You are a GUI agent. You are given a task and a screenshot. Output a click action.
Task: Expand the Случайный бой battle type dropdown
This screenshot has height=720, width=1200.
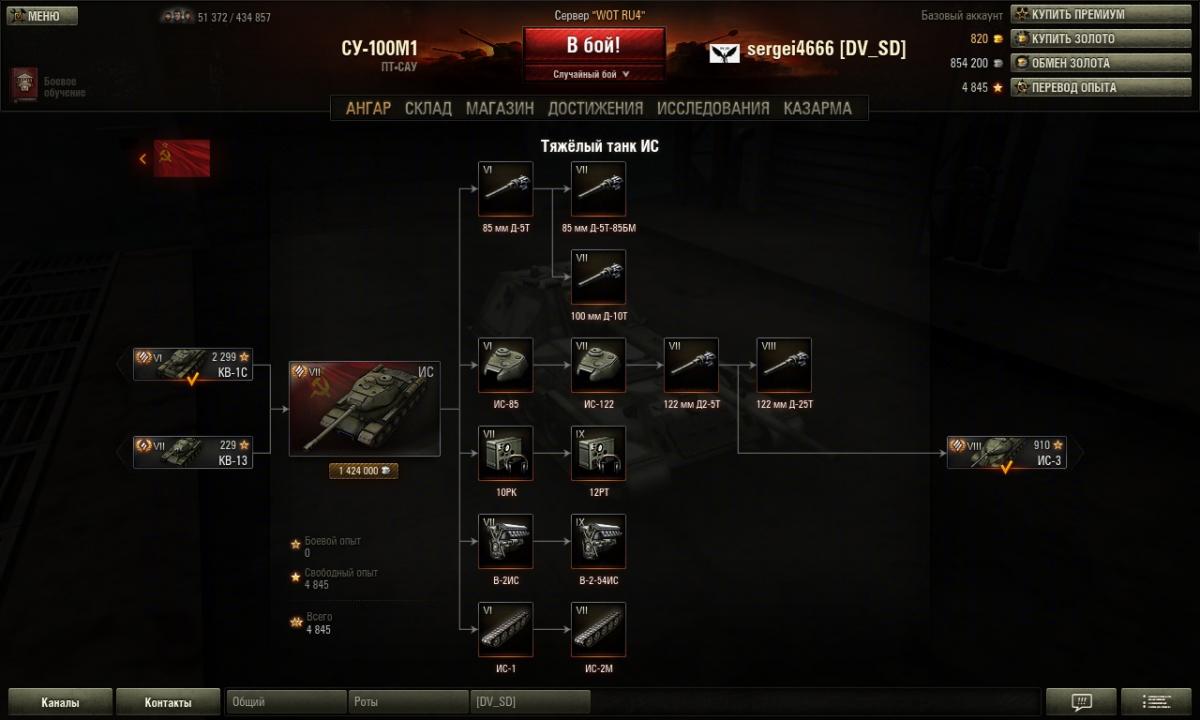[593, 74]
